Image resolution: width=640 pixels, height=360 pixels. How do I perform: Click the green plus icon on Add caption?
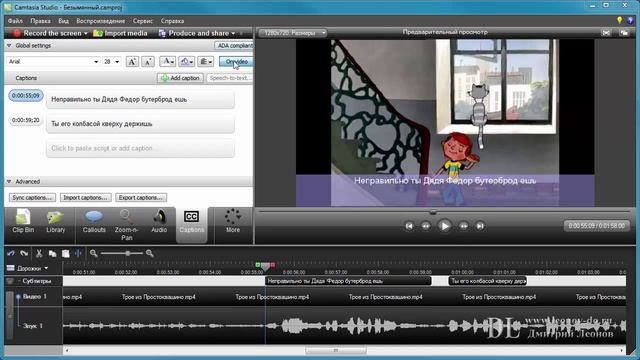164,78
